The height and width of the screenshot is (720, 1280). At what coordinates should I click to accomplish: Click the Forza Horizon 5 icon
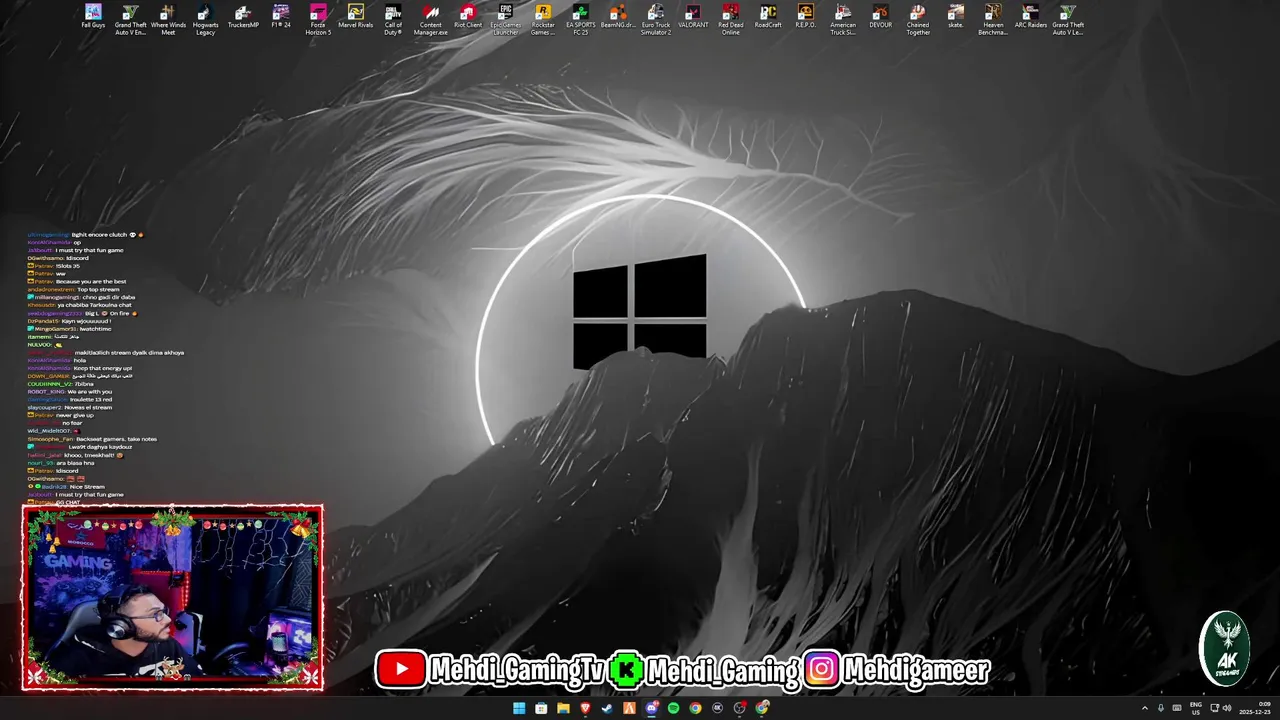tap(318, 20)
